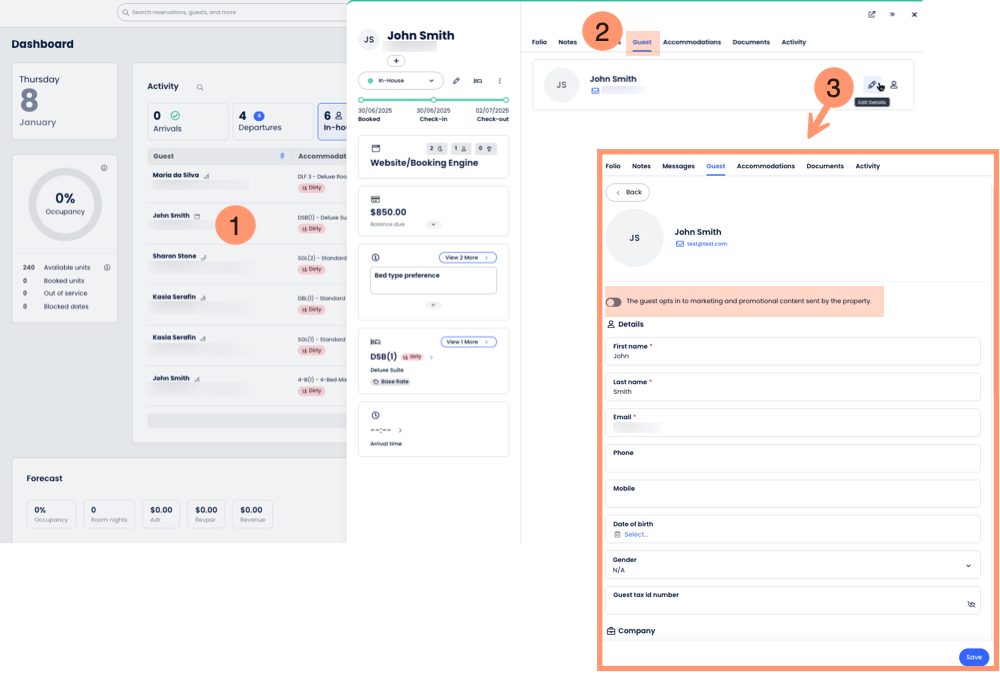Image resolution: width=1000 pixels, height=675 pixels.
Task: Reveal the Guest tax id number with the eye toggle
Action: (x=970, y=604)
